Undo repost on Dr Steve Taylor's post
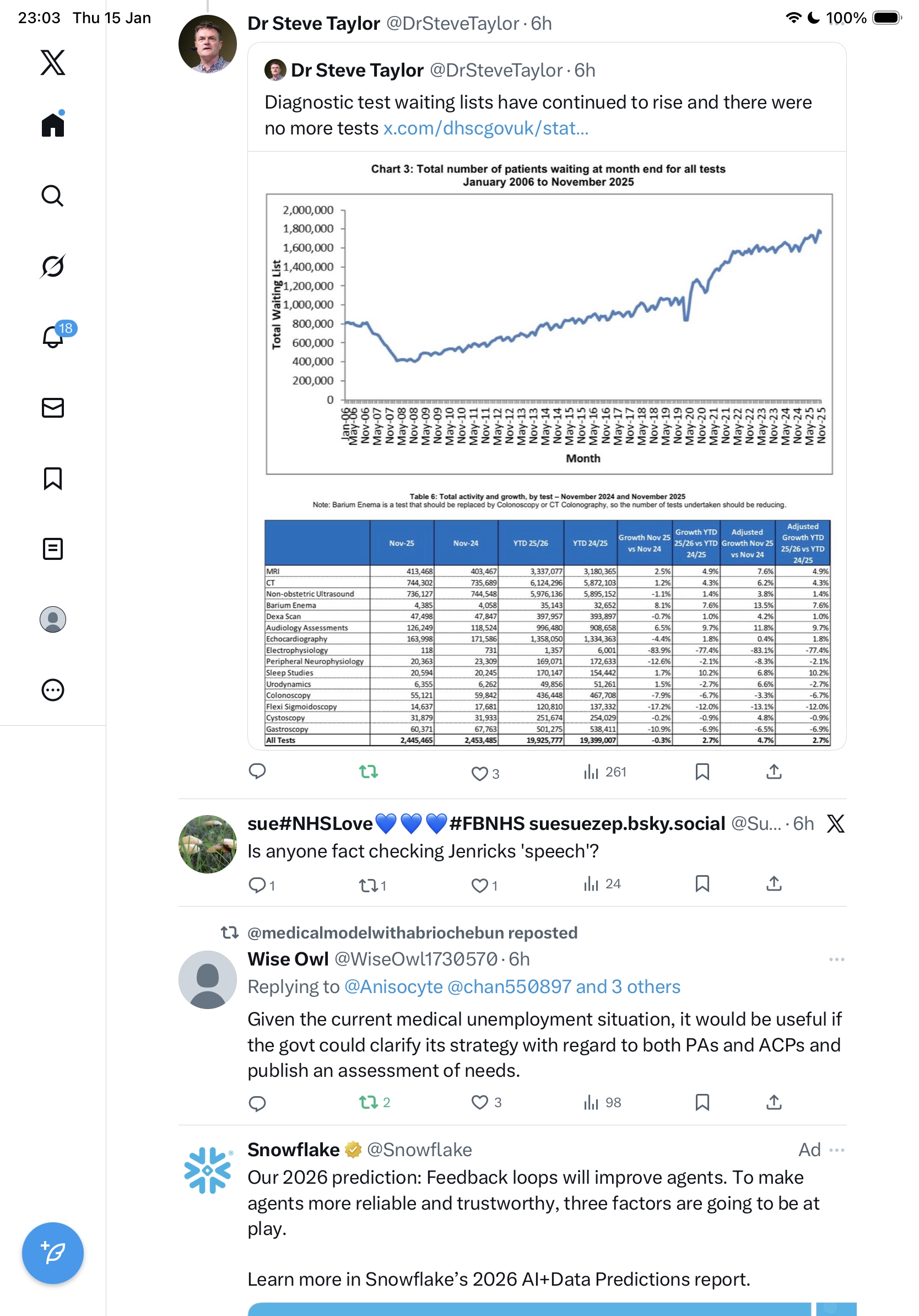Screen dimensions: 919x1316 369,772
